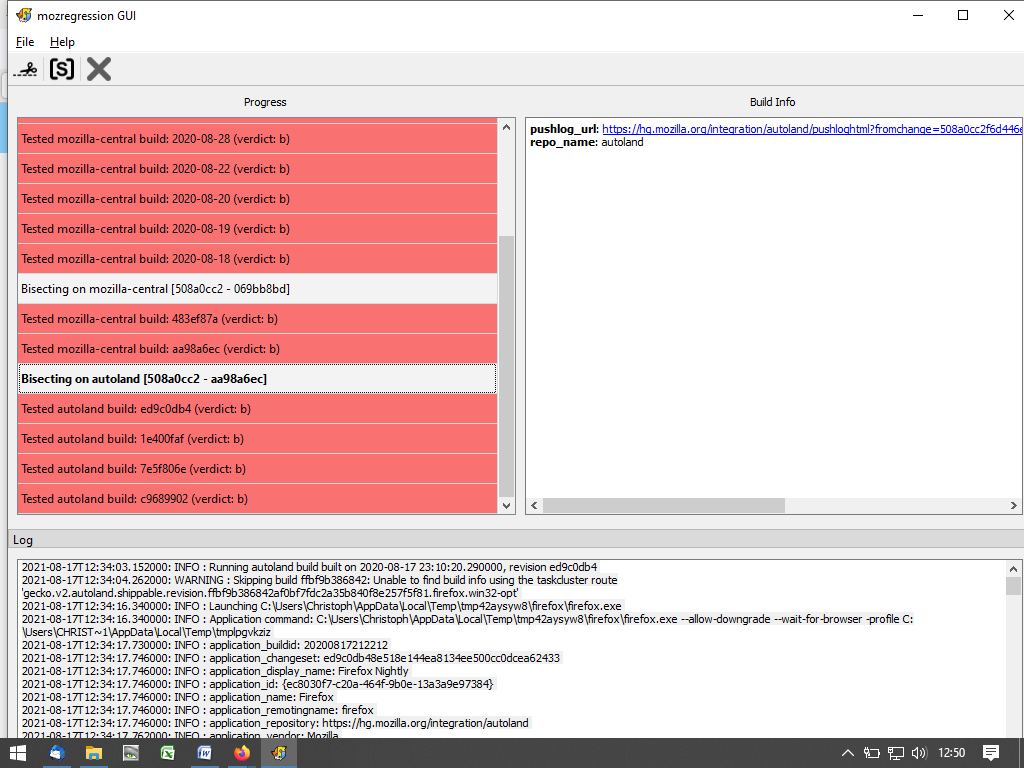This screenshot has width=1024, height=768.
Task: Click the scissors bisection toolbar icon
Action: click(27, 69)
